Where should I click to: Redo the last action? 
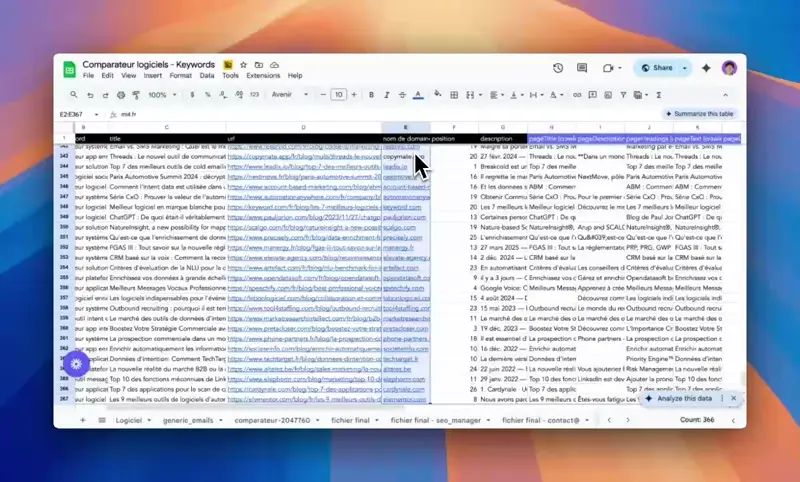pyautogui.click(x=106, y=95)
